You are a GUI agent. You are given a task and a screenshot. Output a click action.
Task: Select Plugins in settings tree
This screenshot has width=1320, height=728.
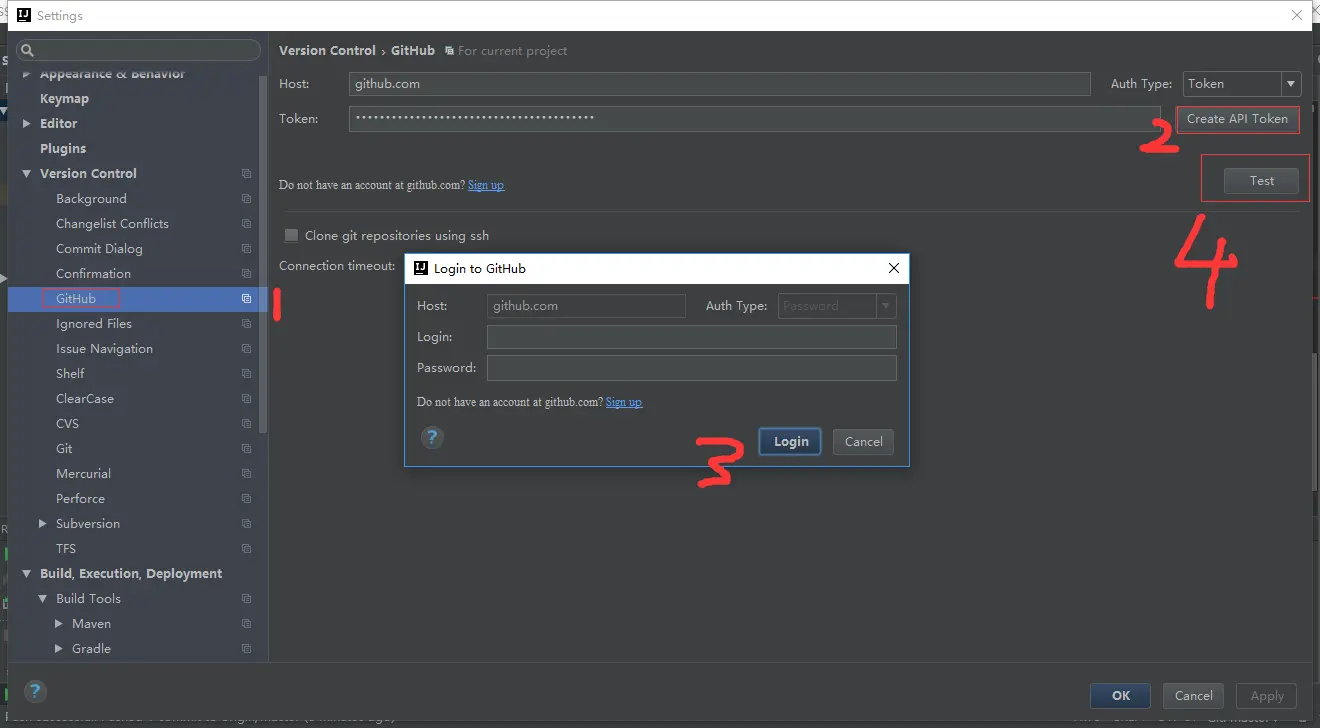63,149
